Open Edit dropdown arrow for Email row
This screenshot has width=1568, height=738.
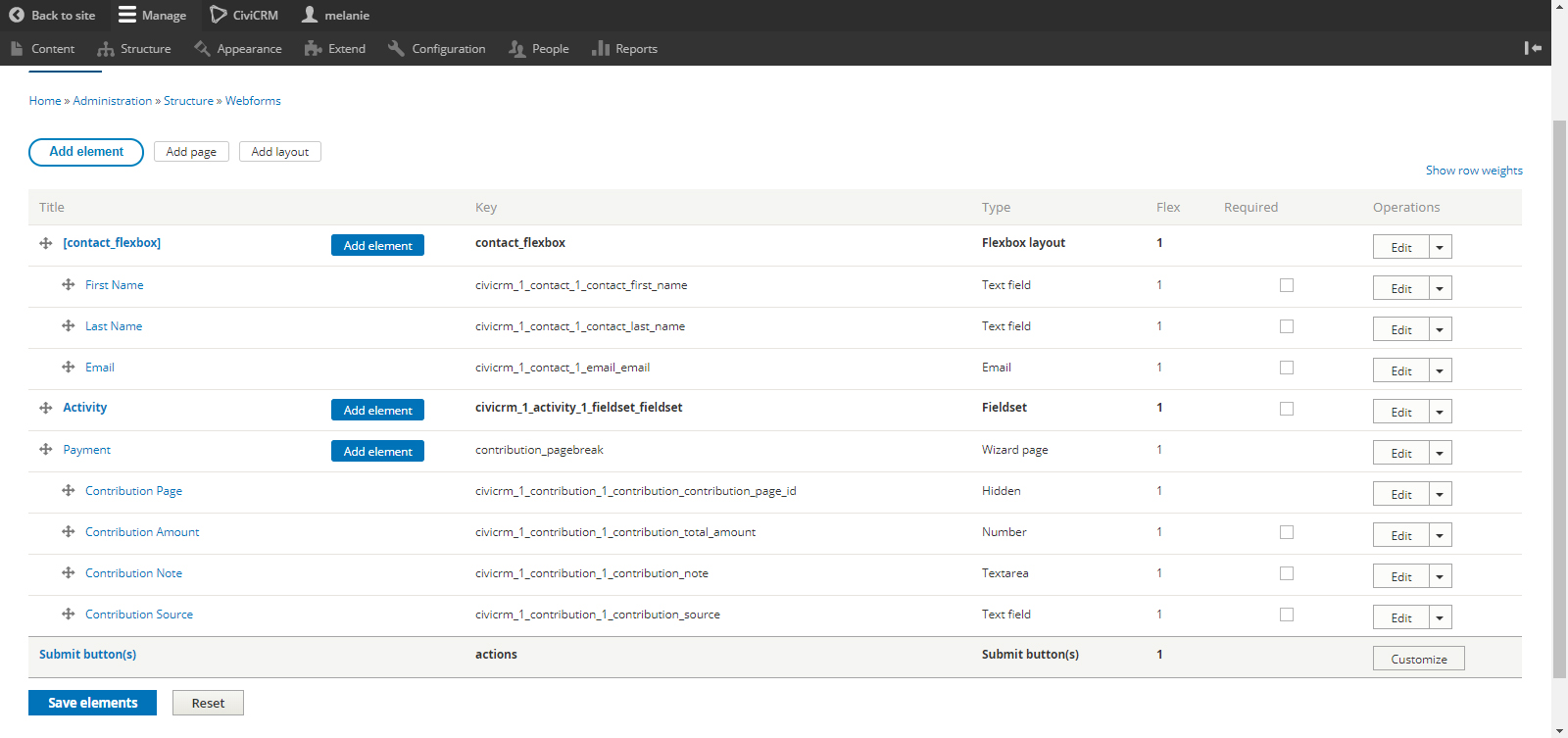pyautogui.click(x=1440, y=370)
